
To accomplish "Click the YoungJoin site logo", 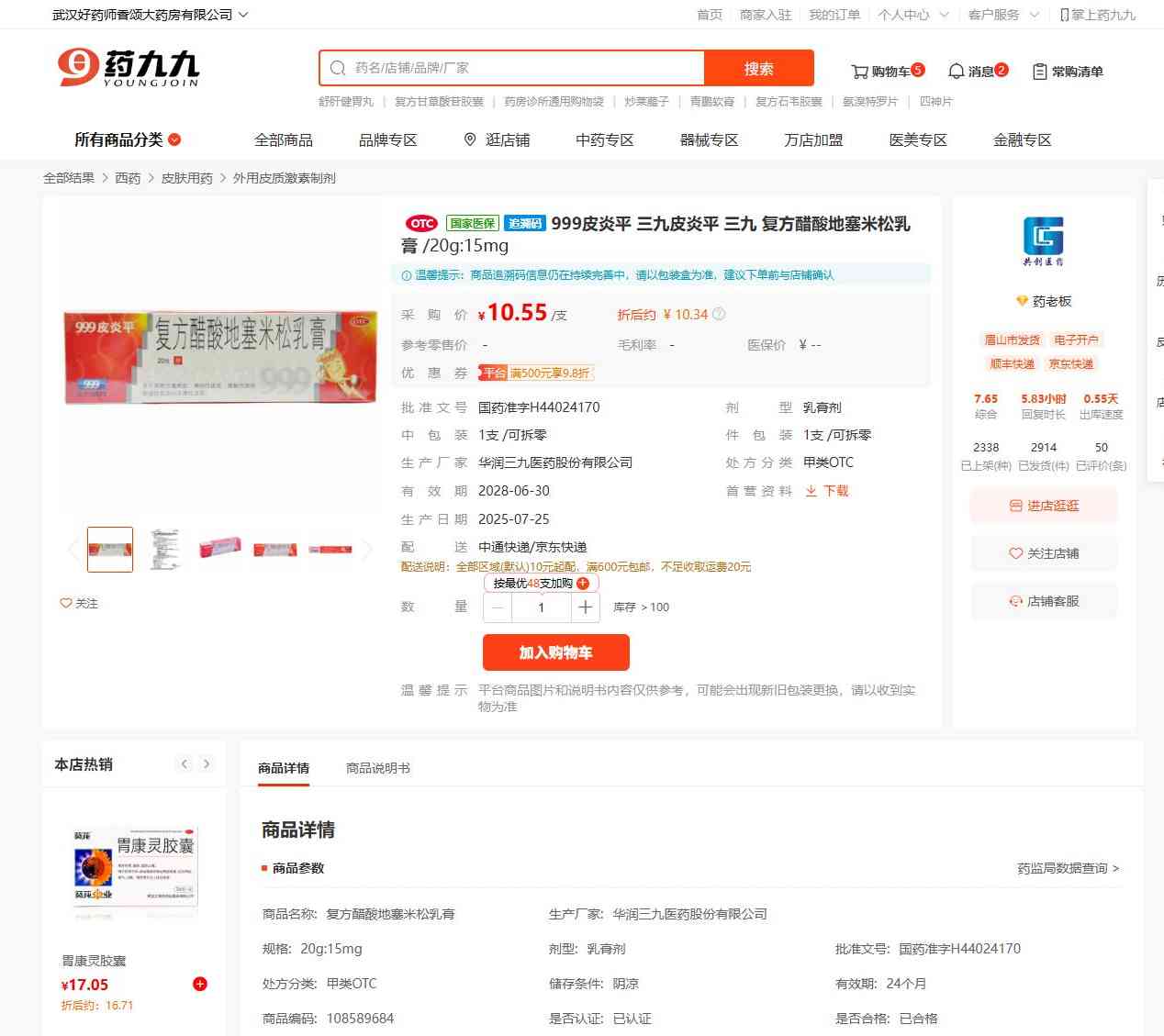I will tap(128, 67).
